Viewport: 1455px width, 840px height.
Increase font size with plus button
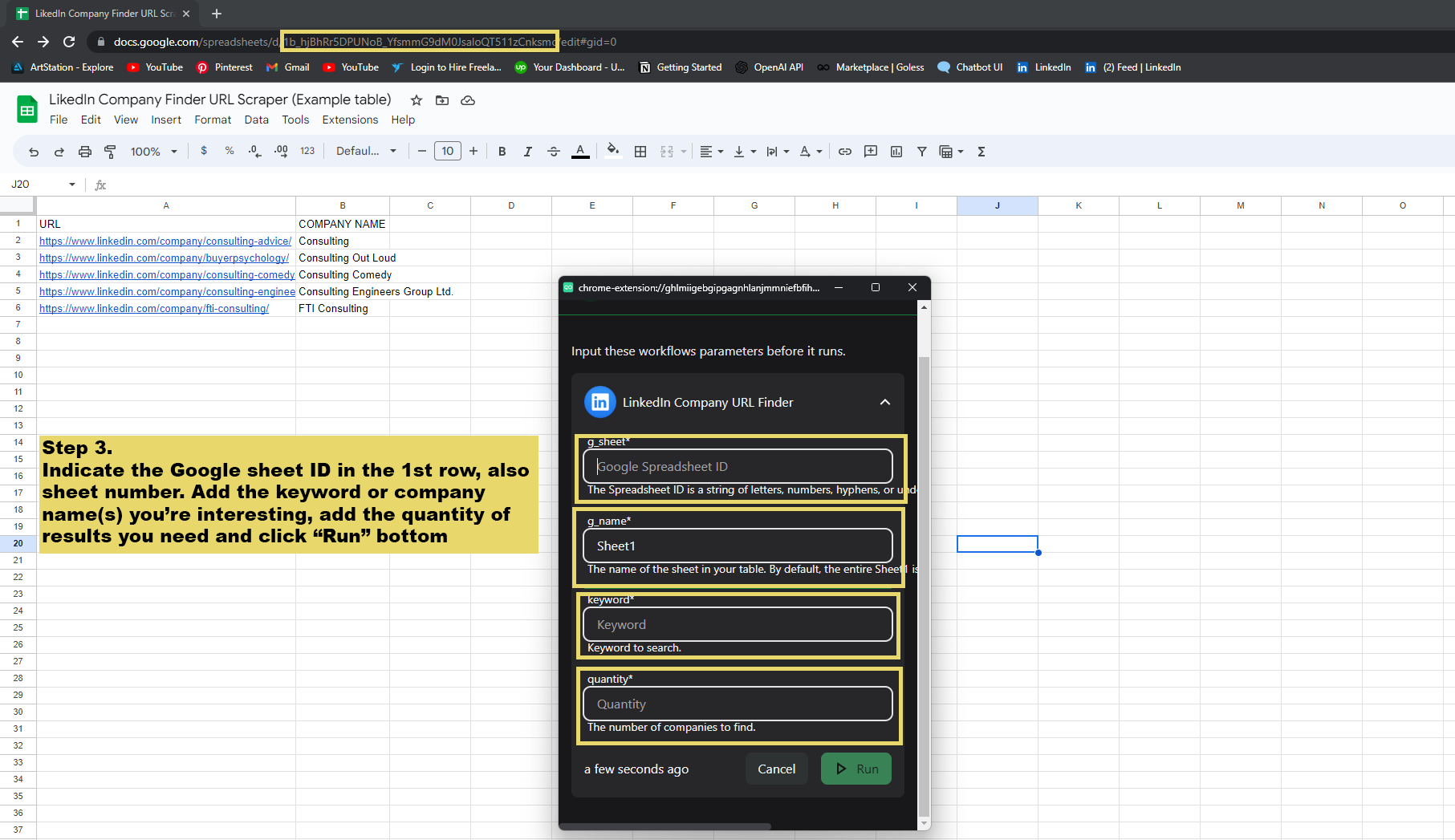point(473,151)
